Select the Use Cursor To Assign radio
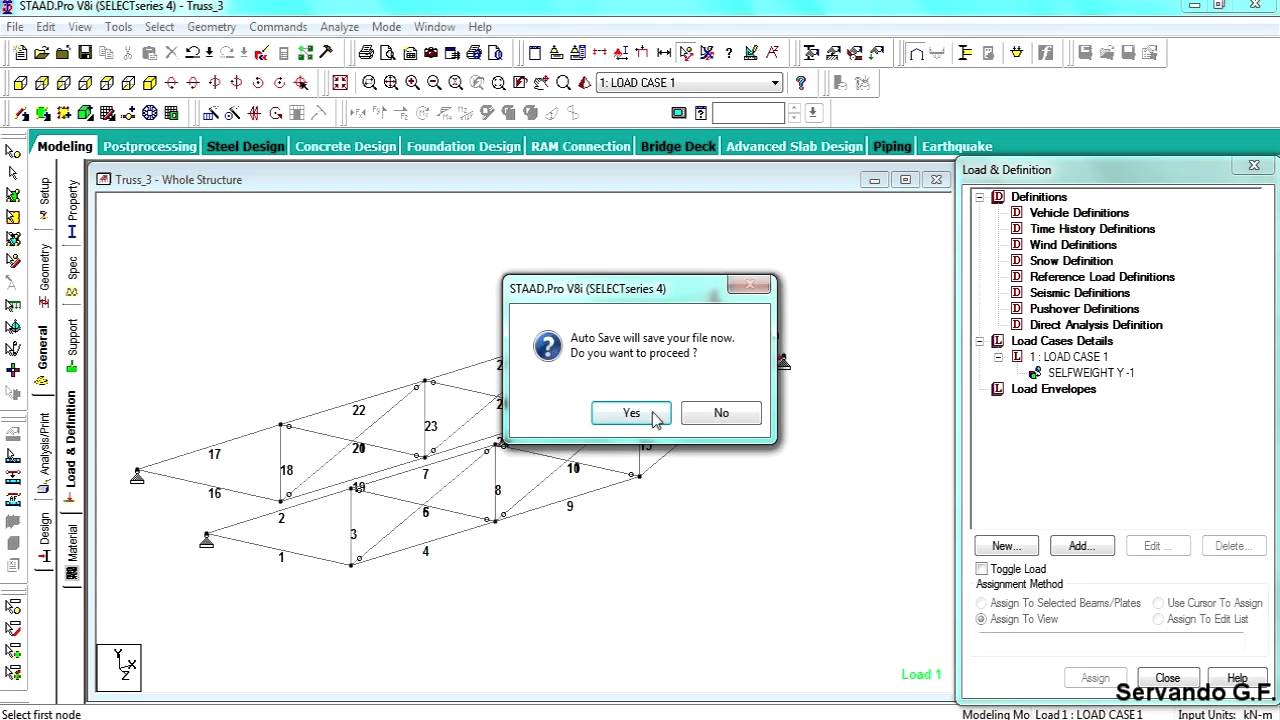 point(1158,603)
